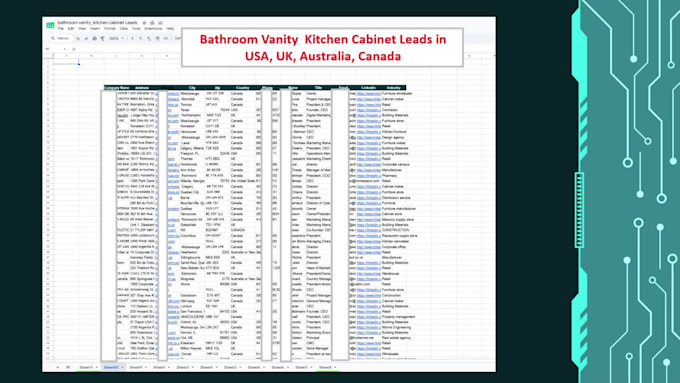
Task: Expand the name box dropdown arrow
Action: coord(65,49)
